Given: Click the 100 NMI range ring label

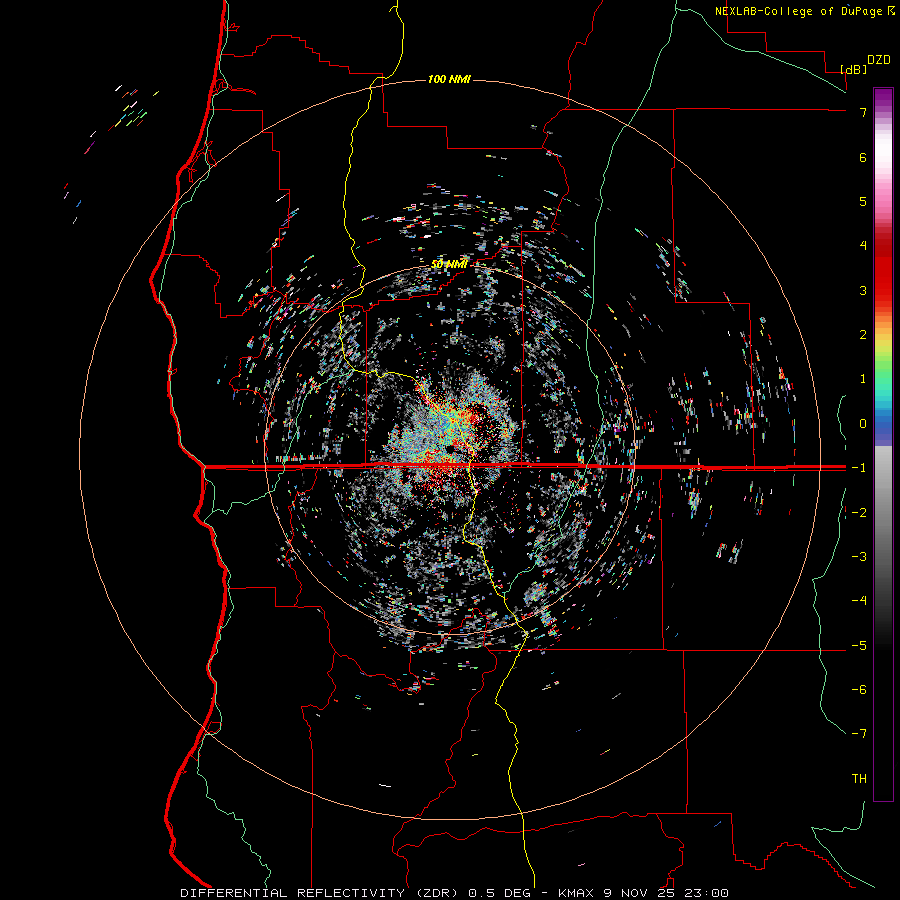Looking at the screenshot, I should click(x=449, y=79).
